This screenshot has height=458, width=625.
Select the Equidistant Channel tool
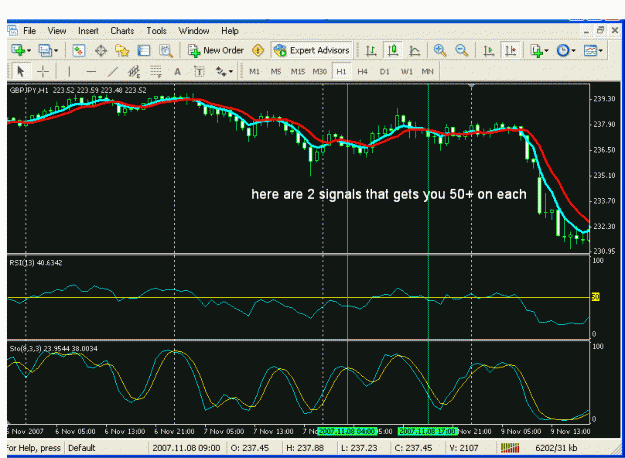pyautogui.click(x=134, y=71)
